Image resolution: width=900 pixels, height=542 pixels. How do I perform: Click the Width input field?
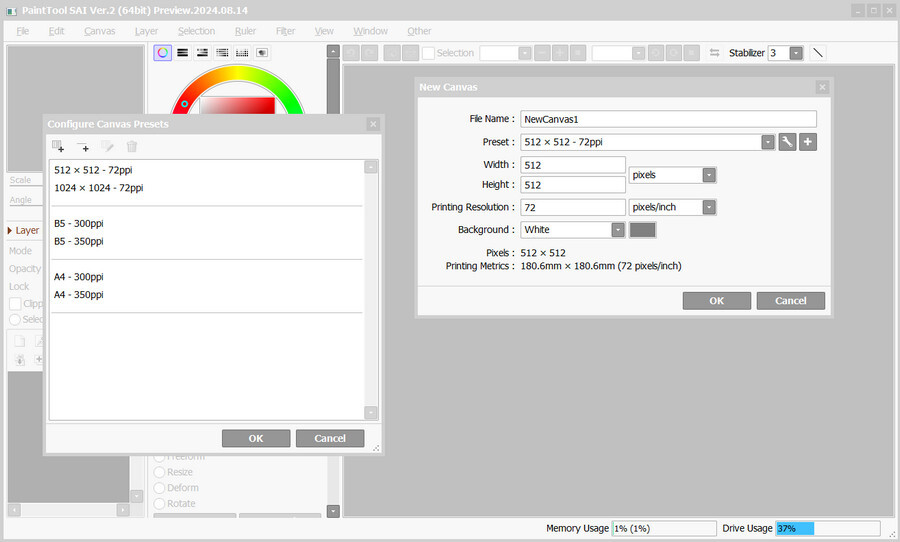573,165
